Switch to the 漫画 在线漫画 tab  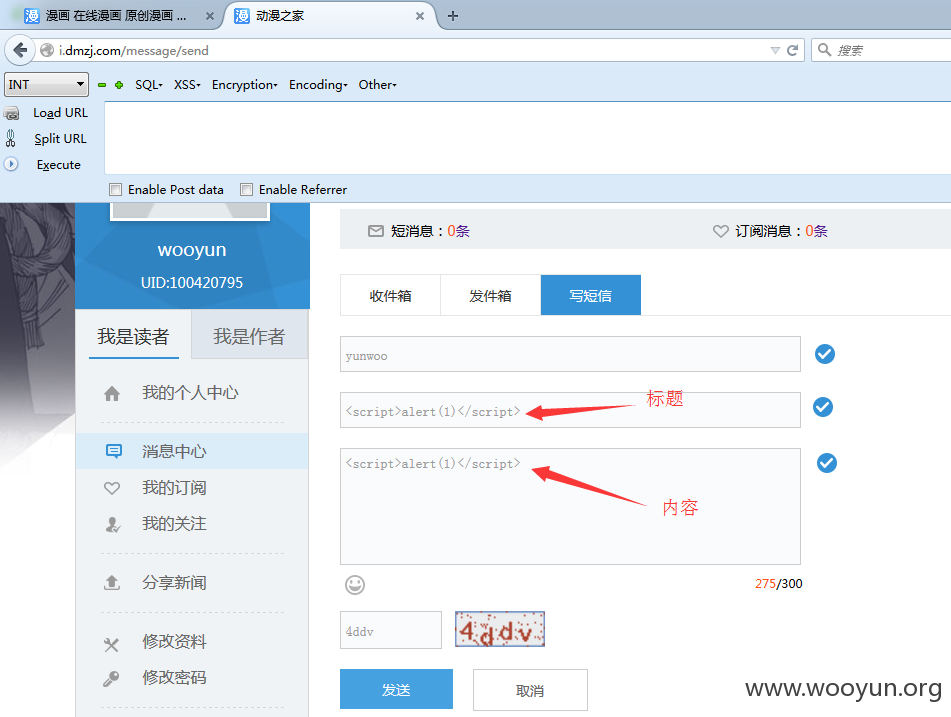pyautogui.click(x=113, y=16)
